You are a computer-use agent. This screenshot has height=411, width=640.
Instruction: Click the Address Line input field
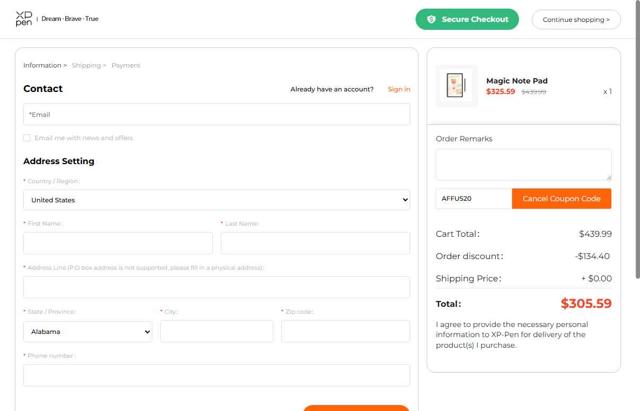point(216,287)
